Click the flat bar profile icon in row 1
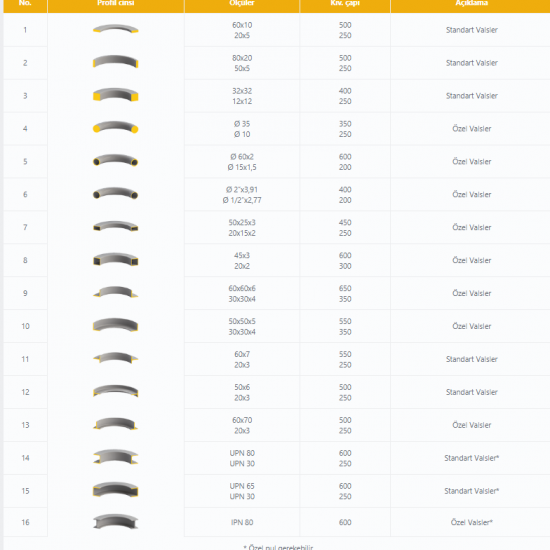Viewport: 550px width, 550px height. pyautogui.click(x=115, y=29)
